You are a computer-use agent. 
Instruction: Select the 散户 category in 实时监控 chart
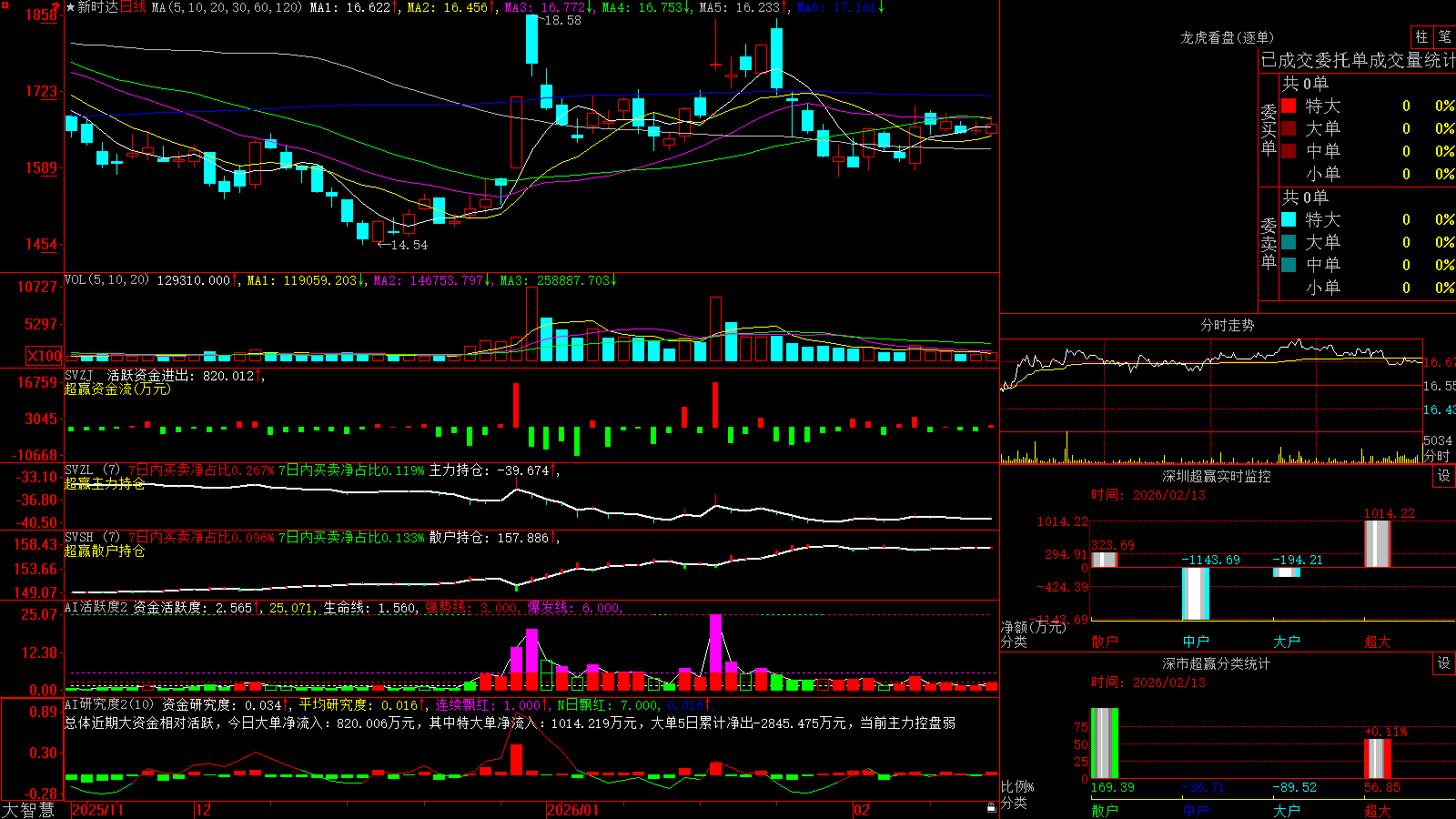[x=1105, y=642]
